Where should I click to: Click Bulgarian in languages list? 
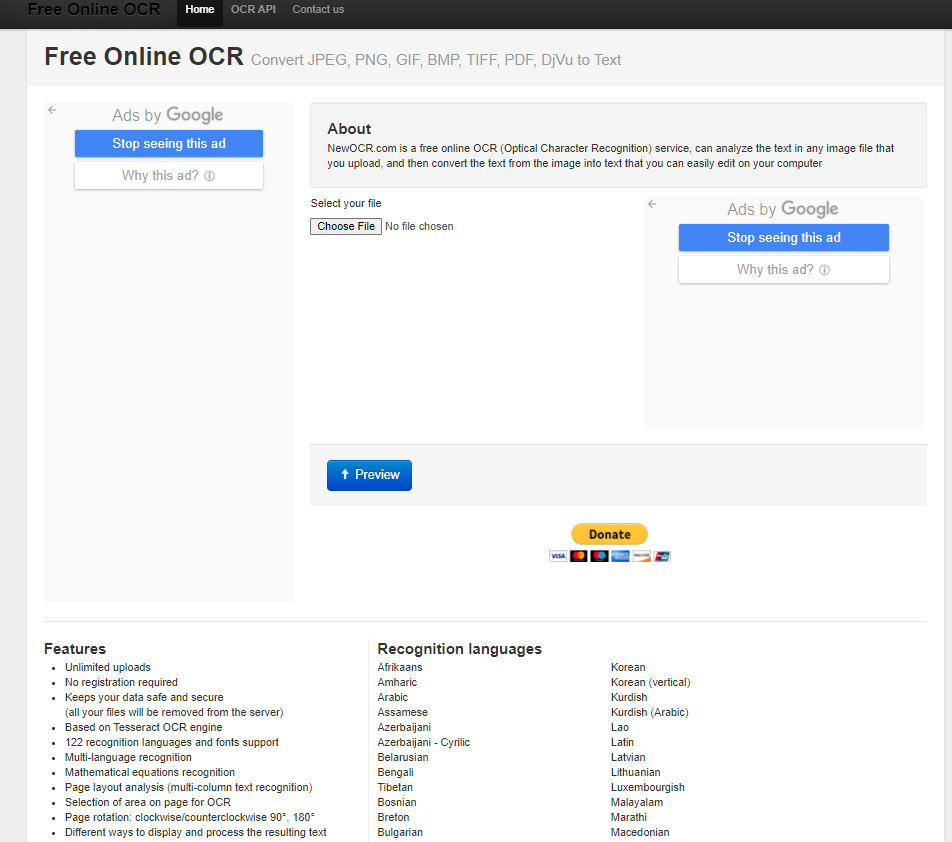(400, 832)
